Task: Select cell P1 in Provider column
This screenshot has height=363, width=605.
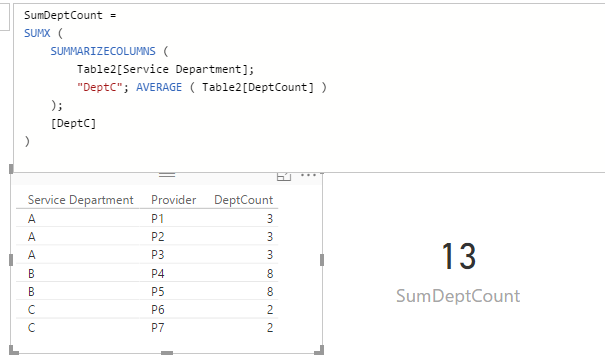Action: pyautogui.click(x=157, y=219)
